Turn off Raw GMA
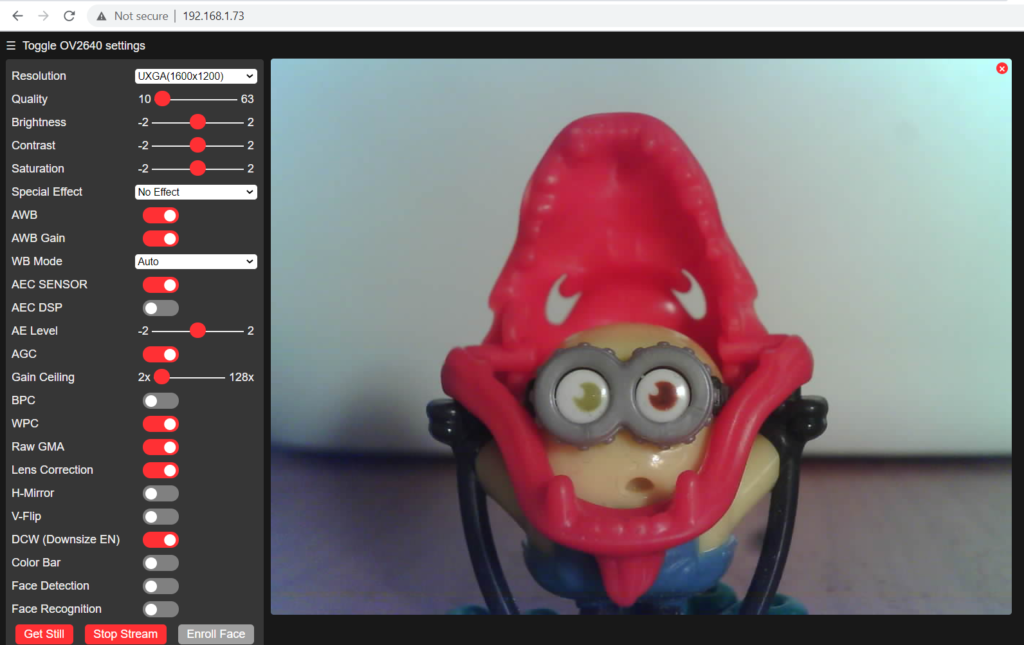1024x645 pixels. 161,447
